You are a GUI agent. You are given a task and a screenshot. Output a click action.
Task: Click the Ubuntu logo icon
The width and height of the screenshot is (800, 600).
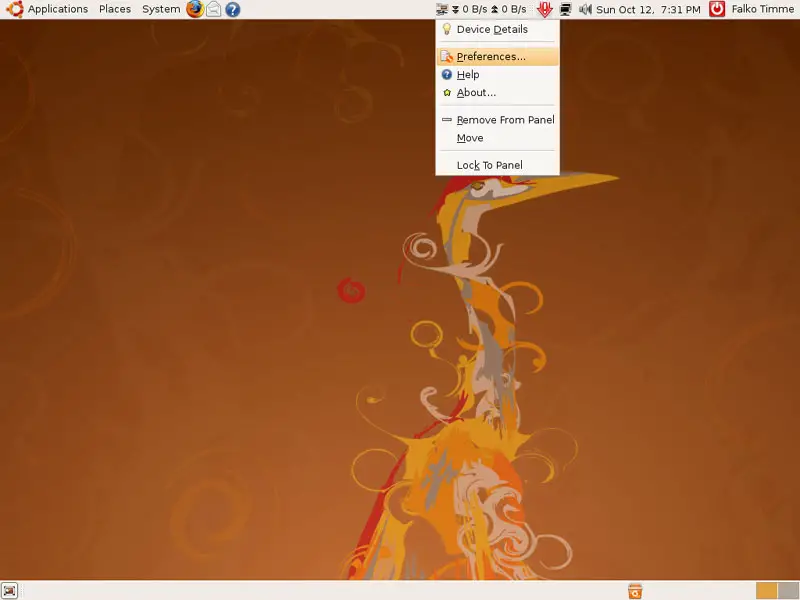[14, 9]
